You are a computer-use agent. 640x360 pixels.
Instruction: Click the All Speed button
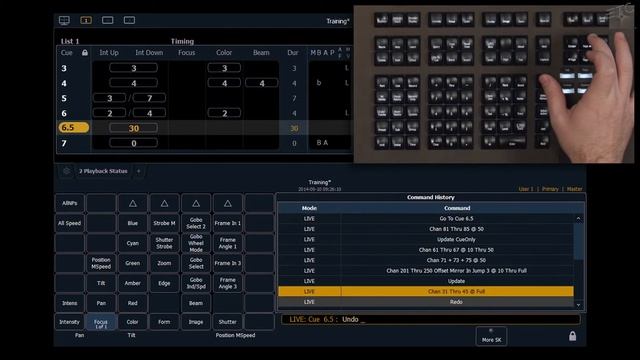tap(70, 223)
